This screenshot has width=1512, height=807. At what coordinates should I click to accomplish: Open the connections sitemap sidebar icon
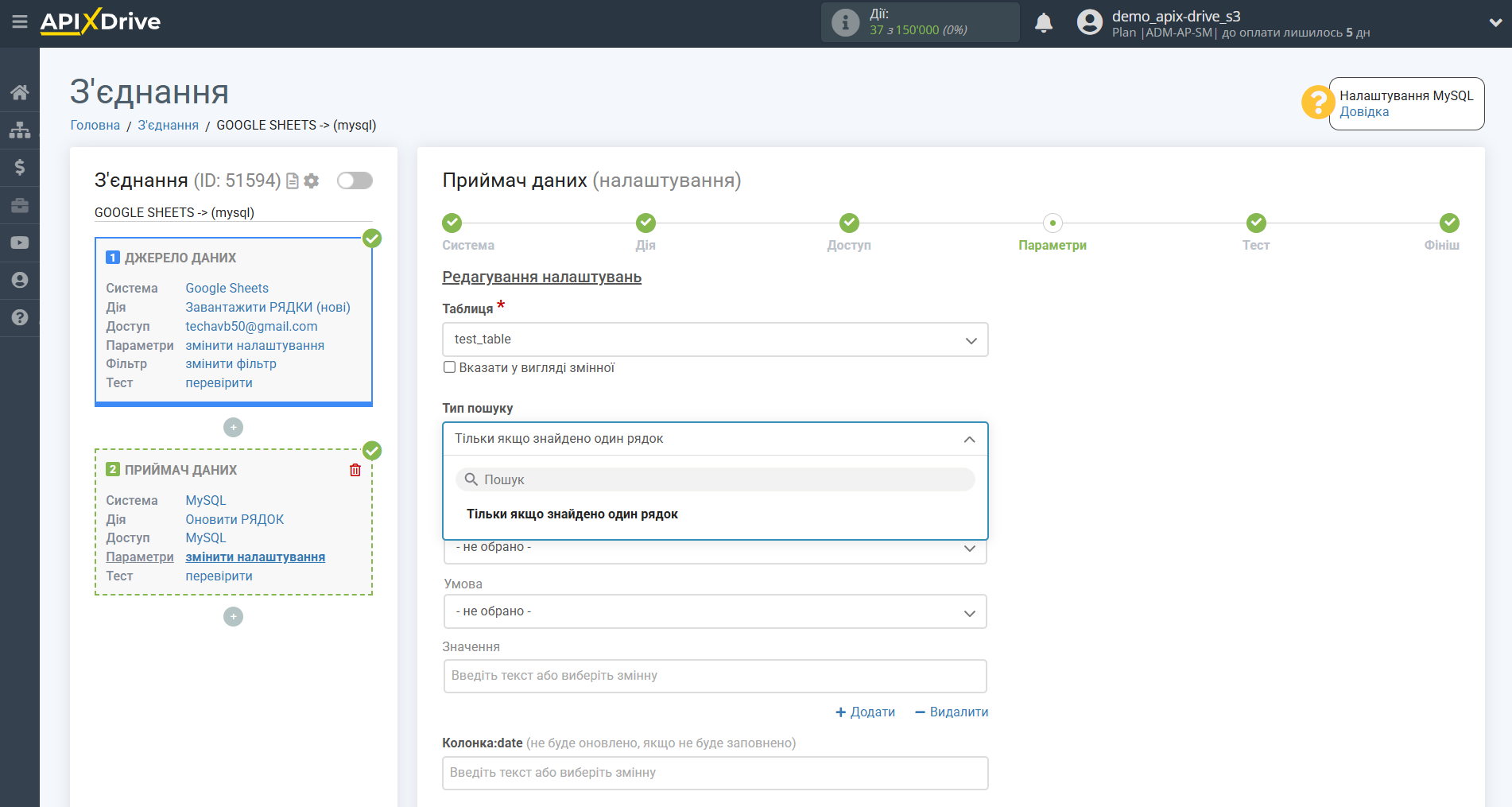pos(20,130)
